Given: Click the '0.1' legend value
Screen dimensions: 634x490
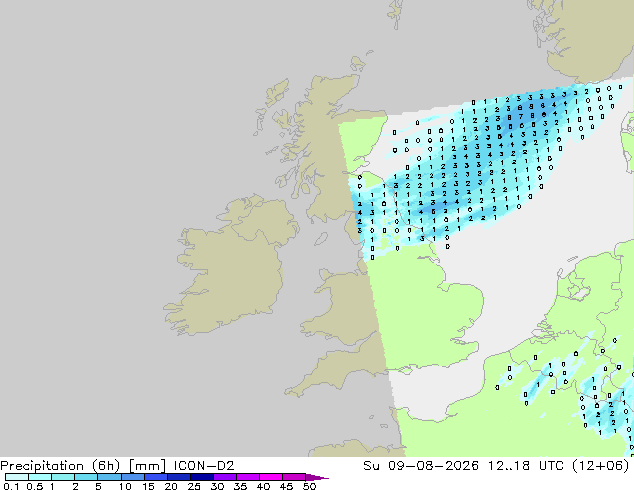Looking at the screenshot, I should [x=11, y=486].
